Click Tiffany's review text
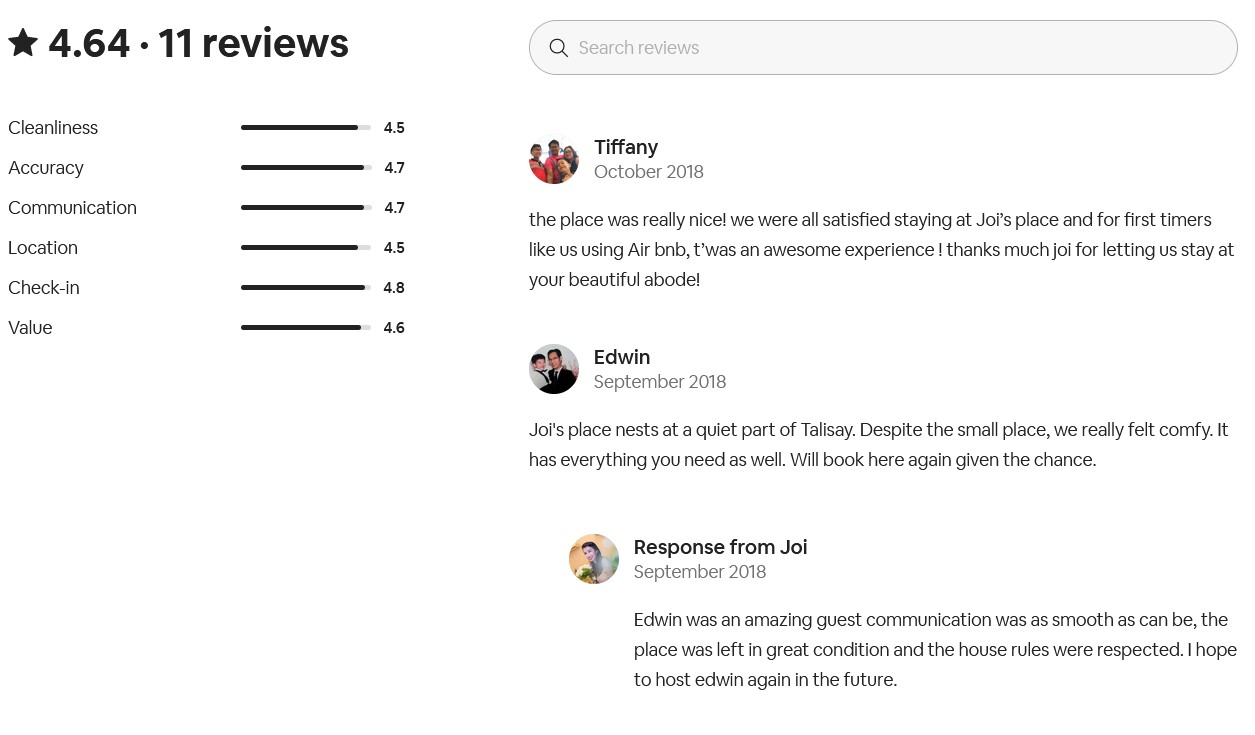The width and height of the screenshot is (1255, 735). 880,249
